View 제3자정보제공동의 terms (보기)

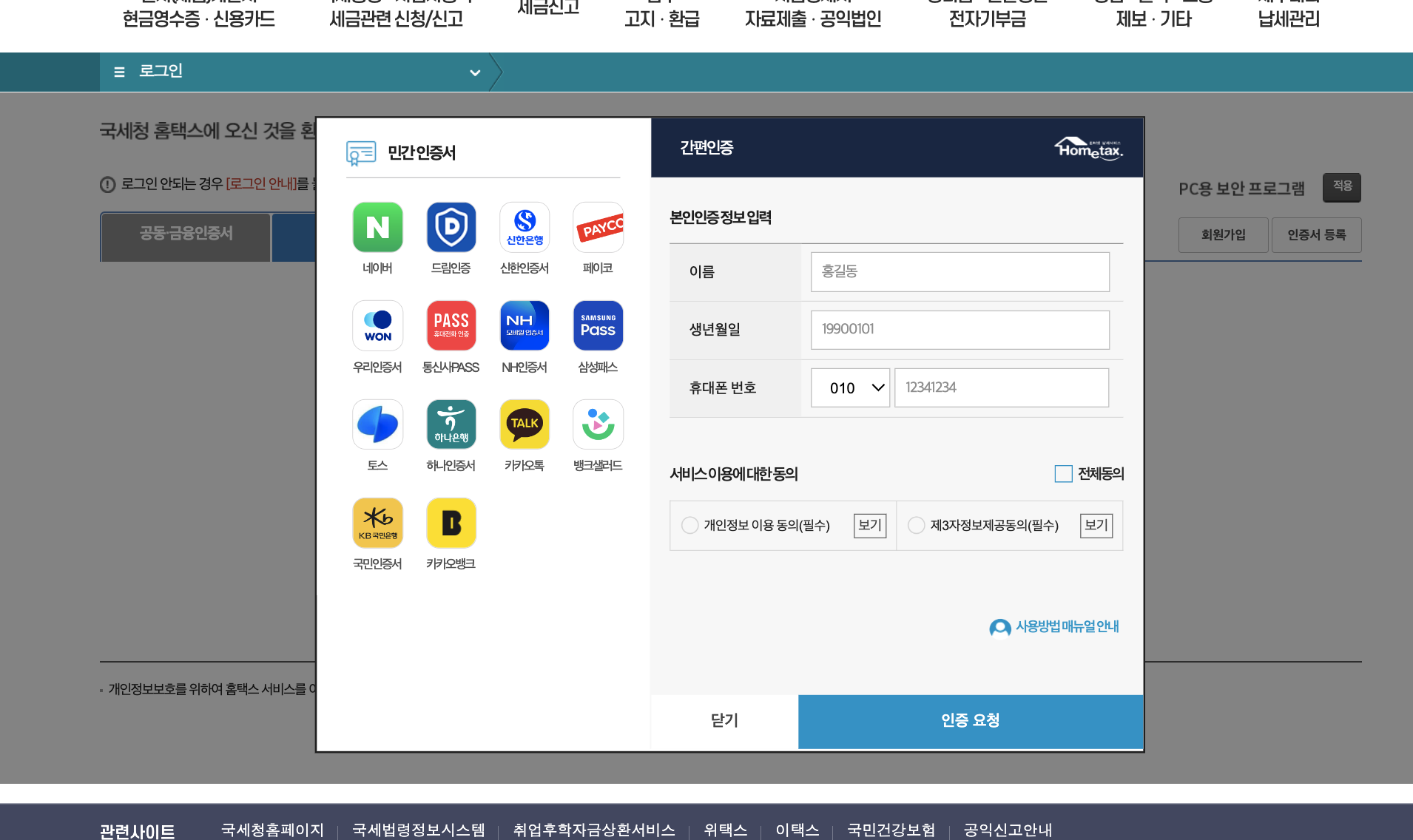(1096, 525)
